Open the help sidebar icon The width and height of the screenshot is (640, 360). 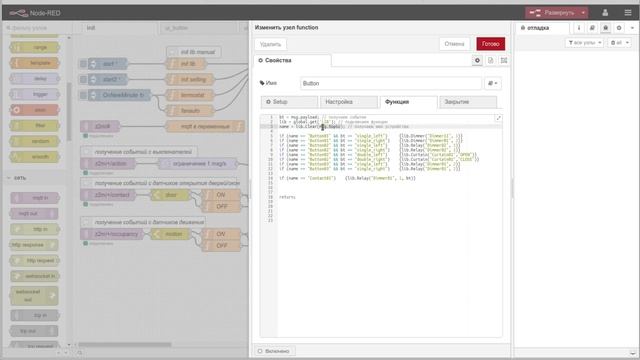coord(592,28)
